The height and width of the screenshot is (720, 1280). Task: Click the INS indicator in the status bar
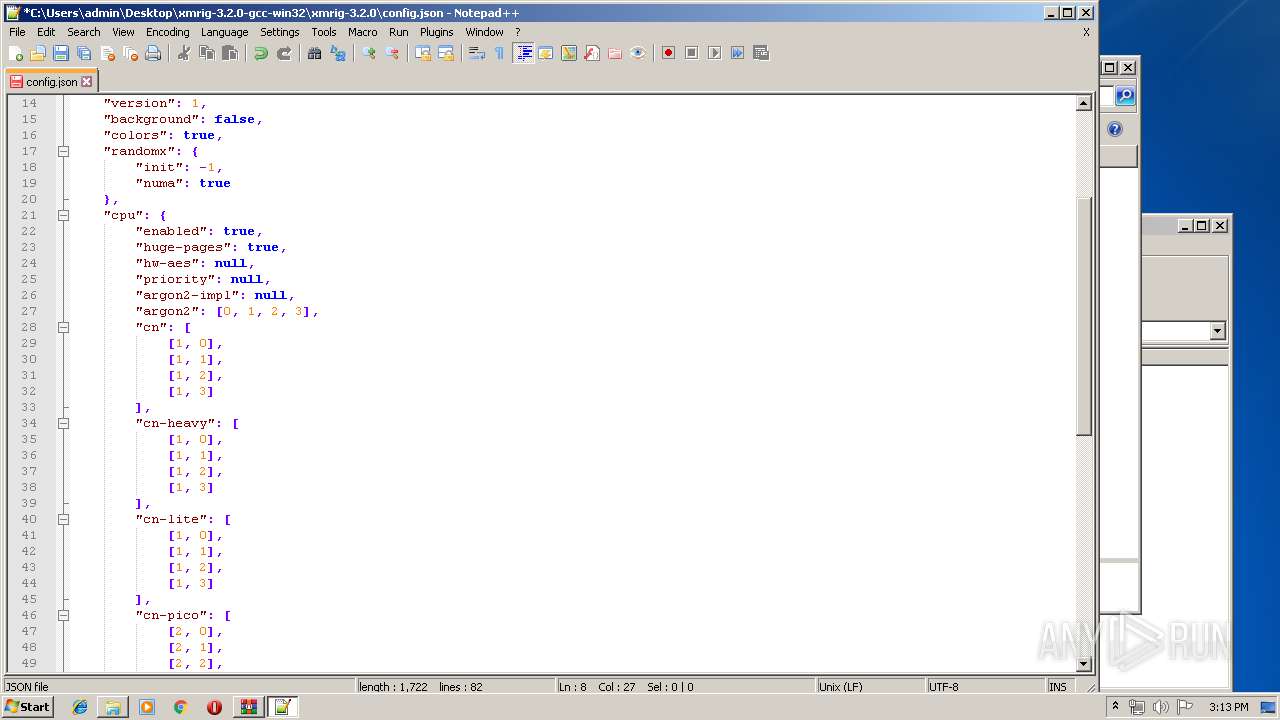1057,687
